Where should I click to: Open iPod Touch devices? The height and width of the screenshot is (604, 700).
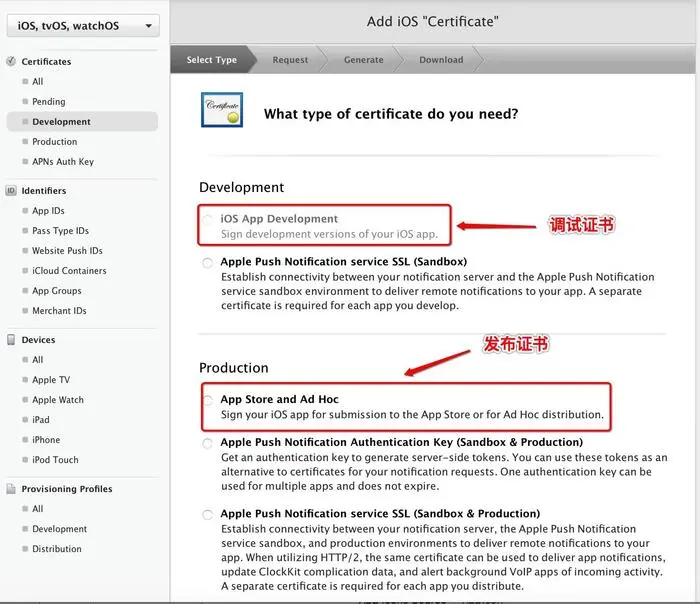pyautogui.click(x=55, y=459)
